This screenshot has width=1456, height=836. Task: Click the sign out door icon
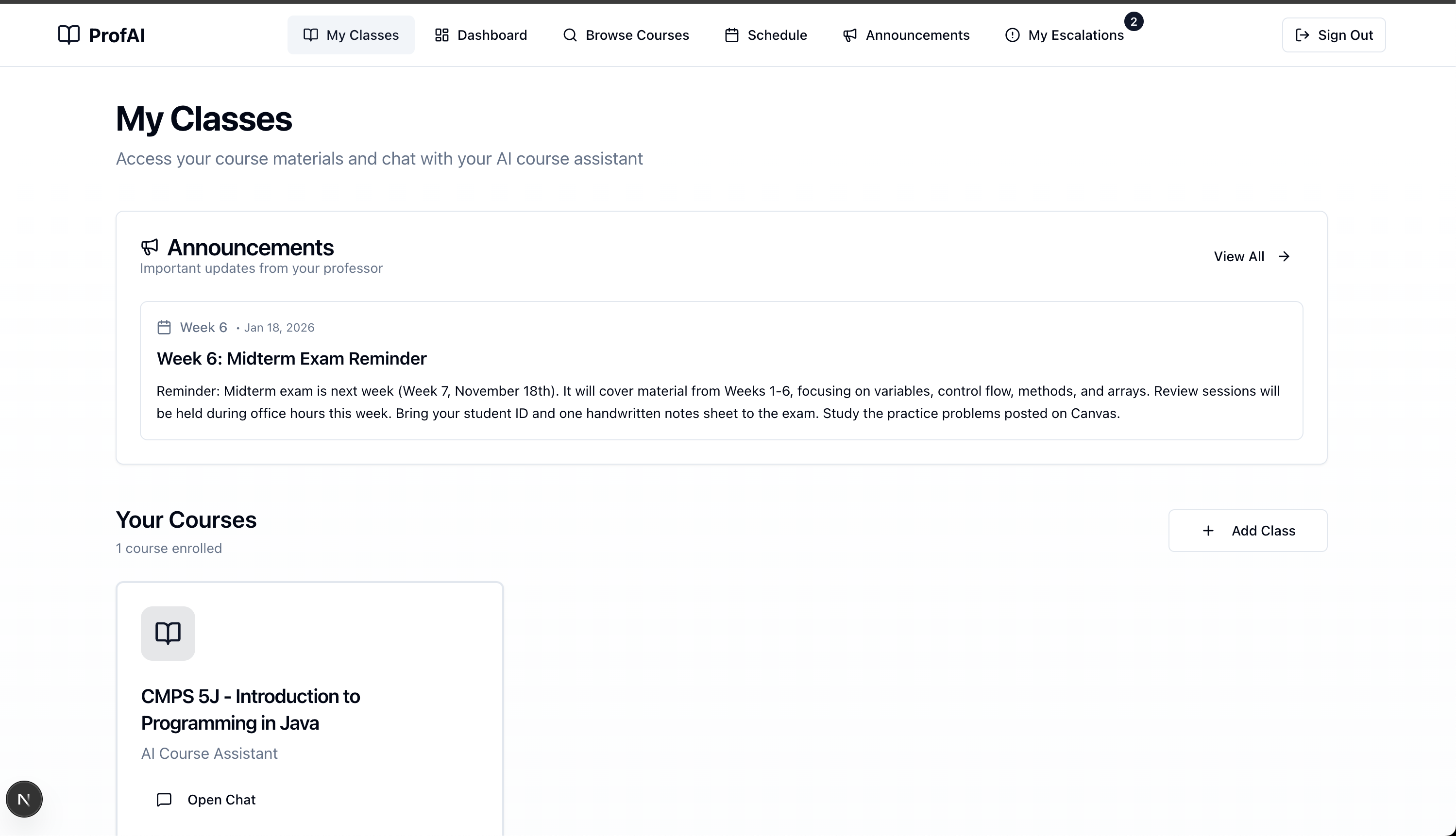1302,35
